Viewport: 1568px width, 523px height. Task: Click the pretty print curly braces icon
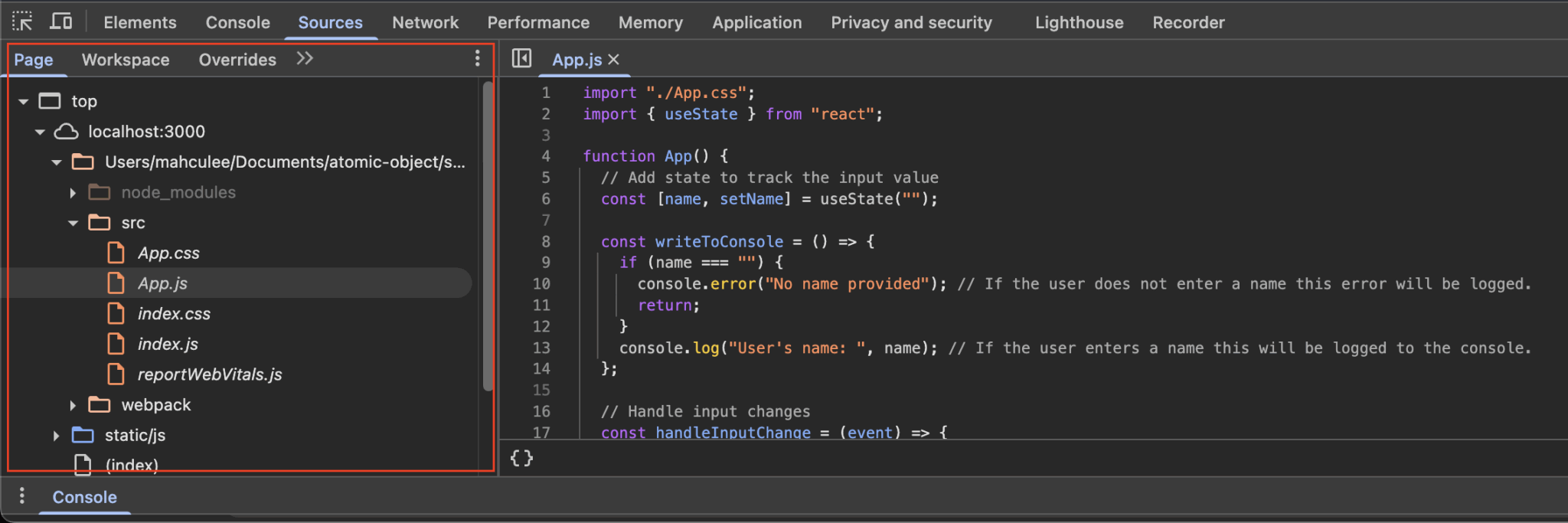click(521, 458)
